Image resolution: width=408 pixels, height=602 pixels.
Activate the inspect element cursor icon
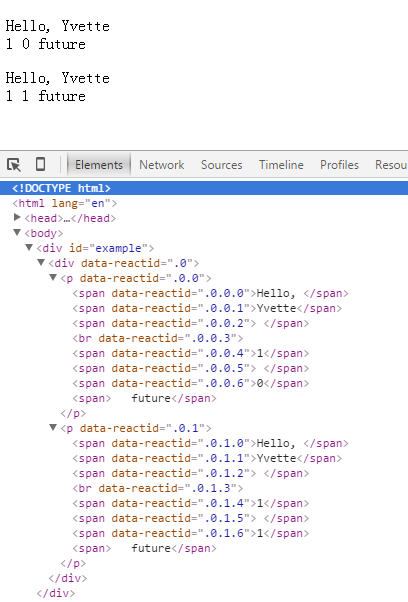pyautogui.click(x=14, y=165)
